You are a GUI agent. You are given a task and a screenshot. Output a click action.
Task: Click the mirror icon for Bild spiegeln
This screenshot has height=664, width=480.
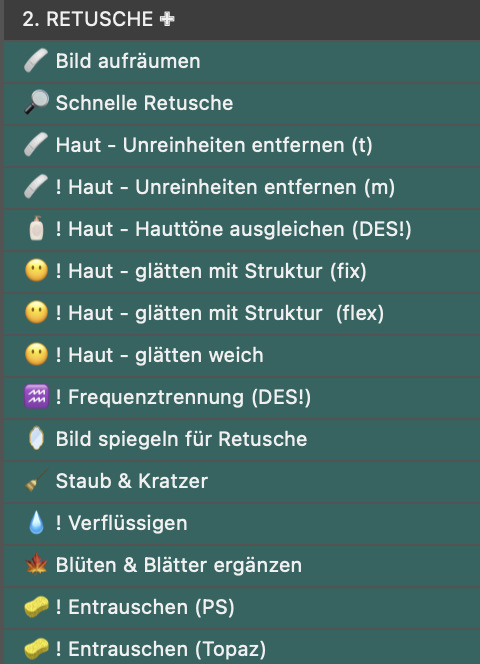tap(36, 439)
